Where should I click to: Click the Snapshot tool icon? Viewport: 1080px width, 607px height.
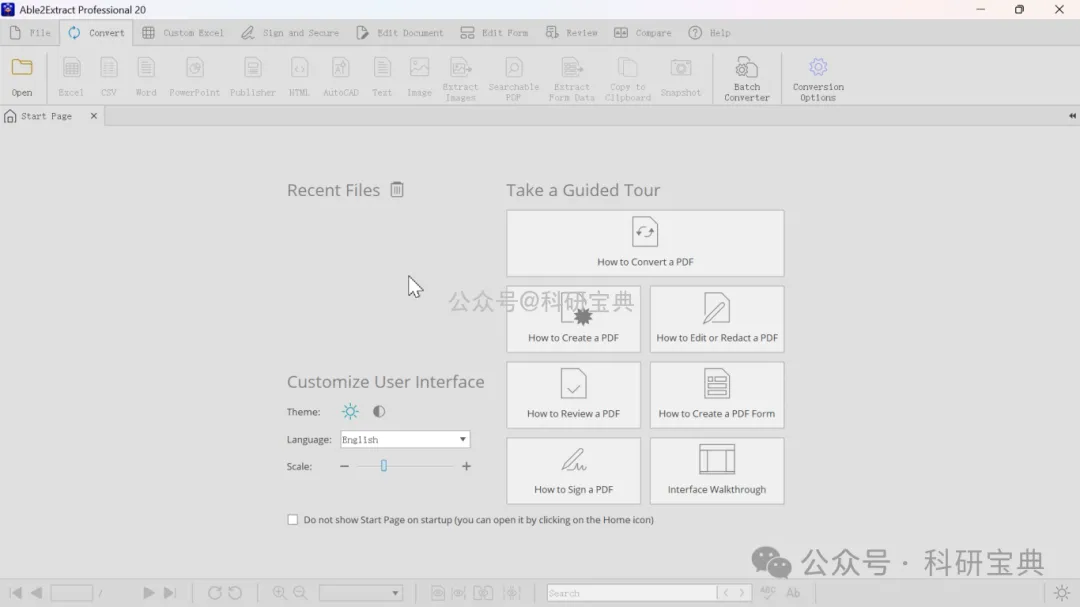[681, 76]
